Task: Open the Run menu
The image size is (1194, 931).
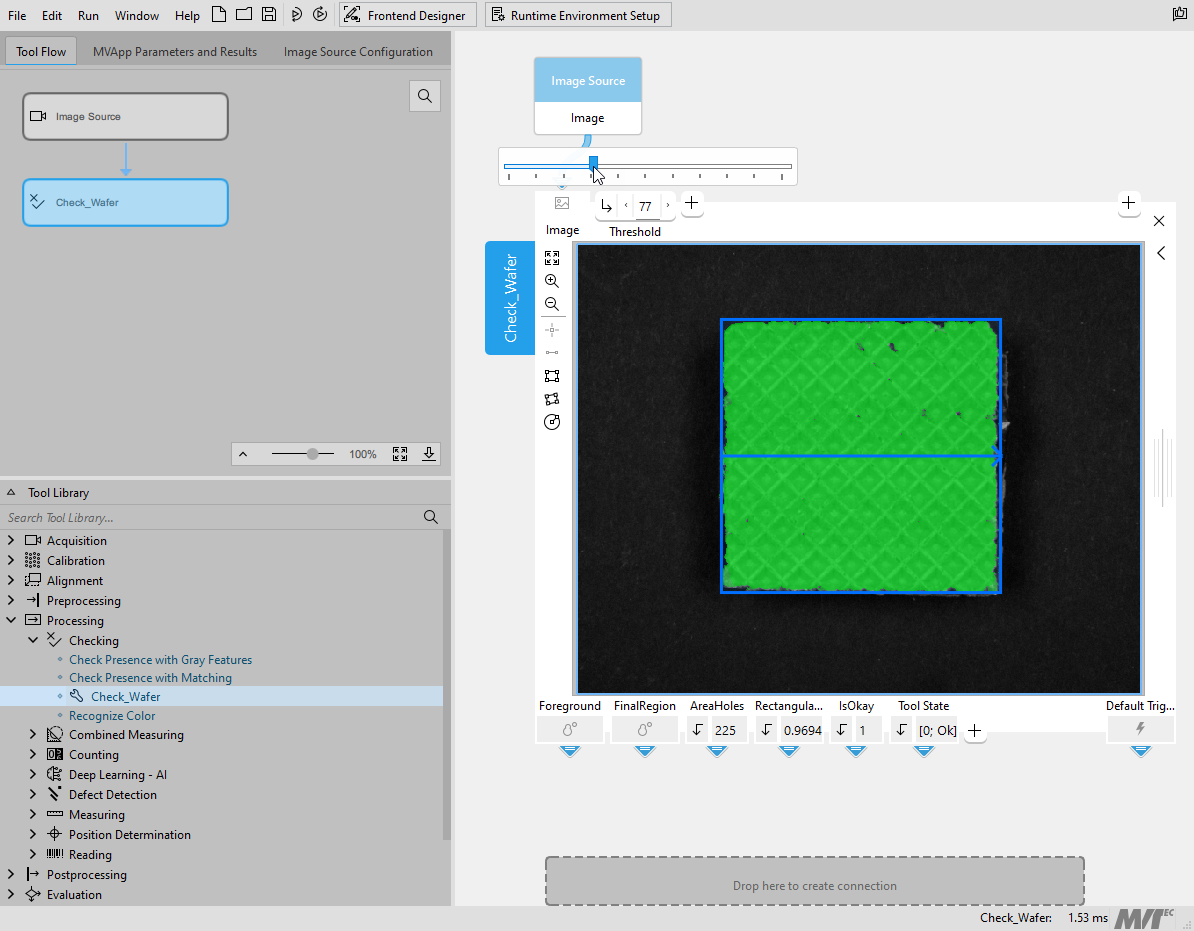Action: 88,16
